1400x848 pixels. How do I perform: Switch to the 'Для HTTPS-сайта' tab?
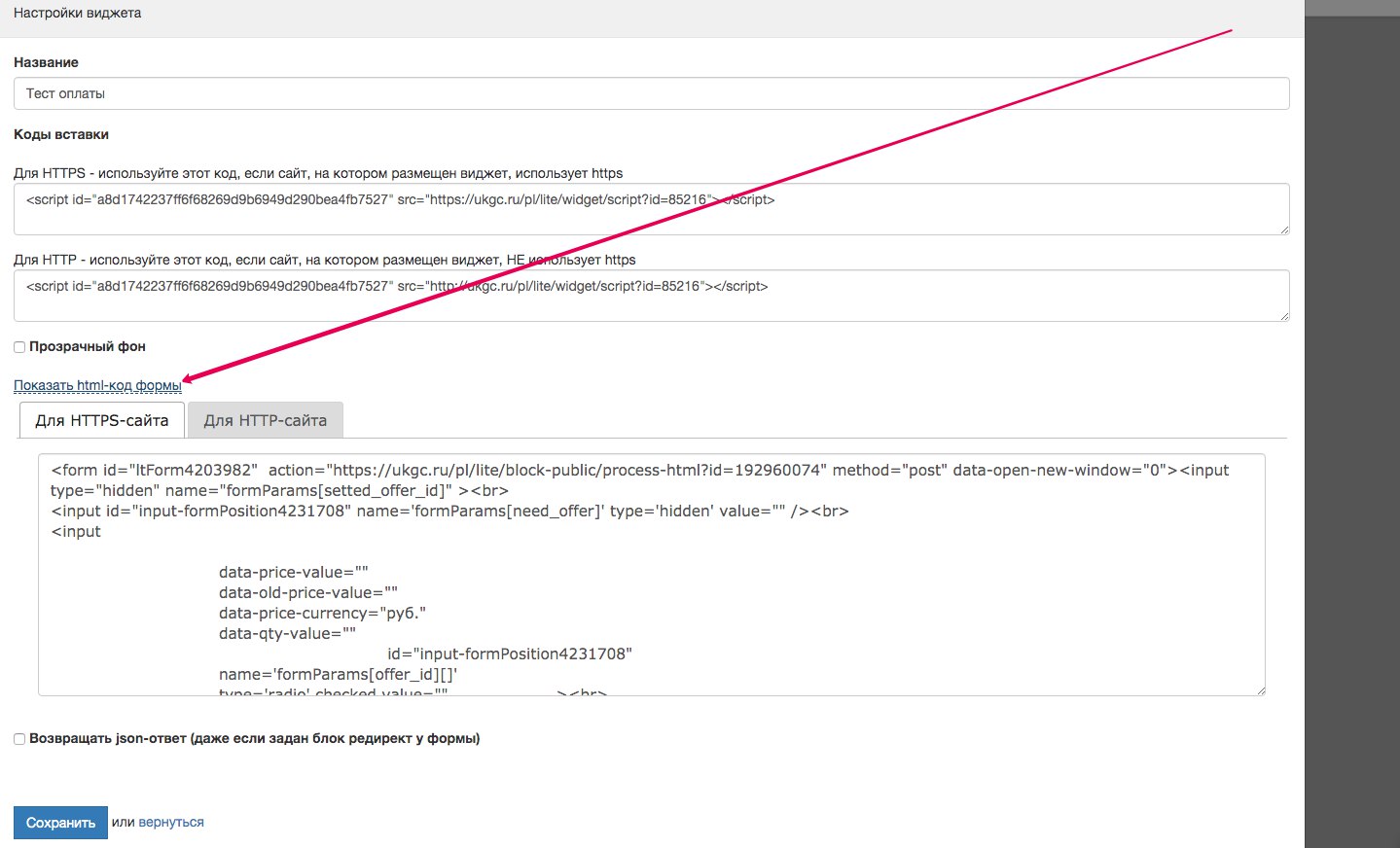(x=102, y=420)
